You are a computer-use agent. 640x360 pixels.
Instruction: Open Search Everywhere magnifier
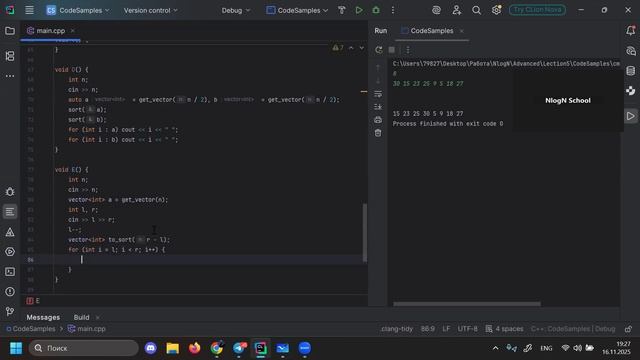[x=476, y=10]
